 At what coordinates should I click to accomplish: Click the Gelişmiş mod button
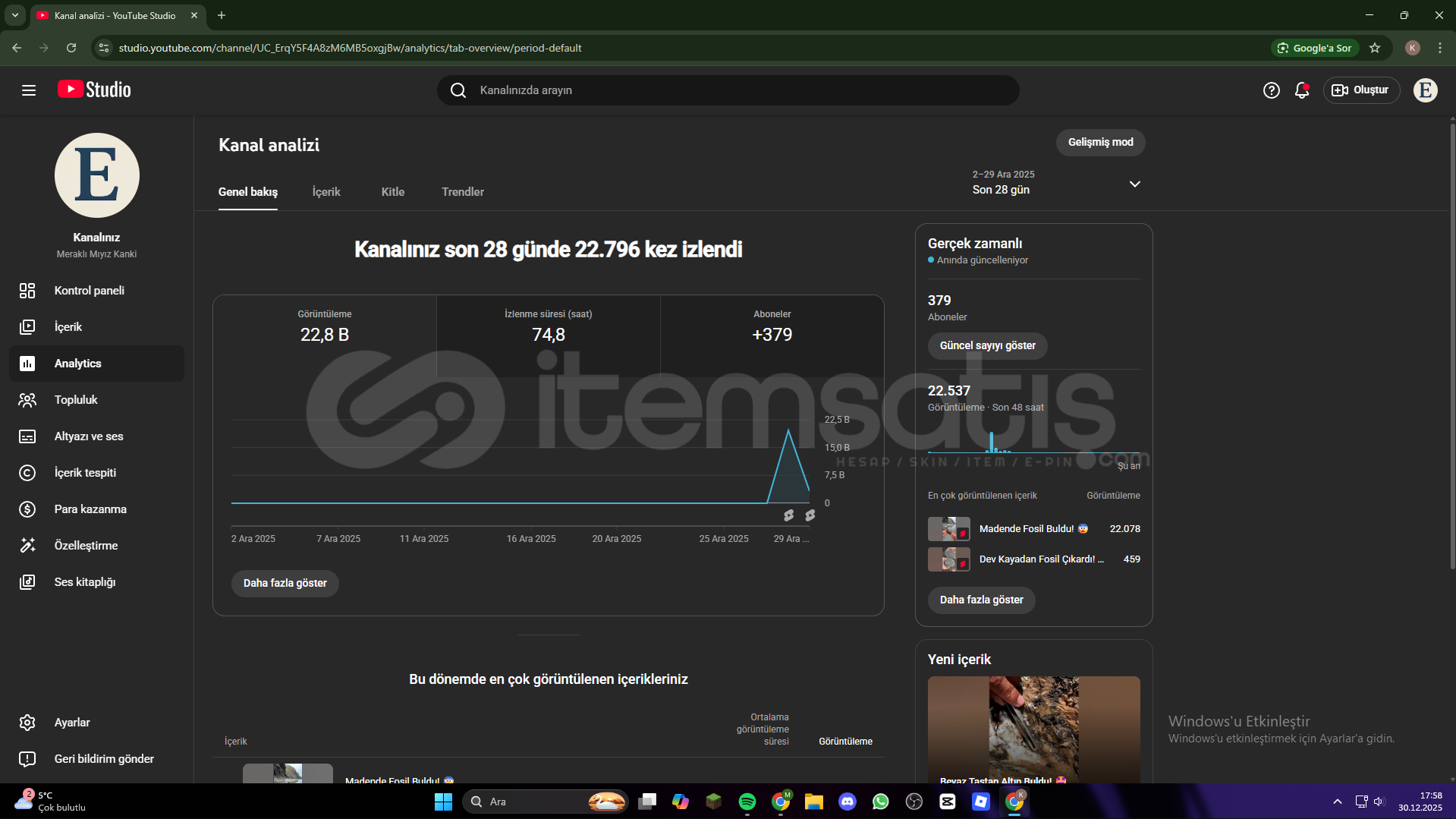[x=1101, y=143]
